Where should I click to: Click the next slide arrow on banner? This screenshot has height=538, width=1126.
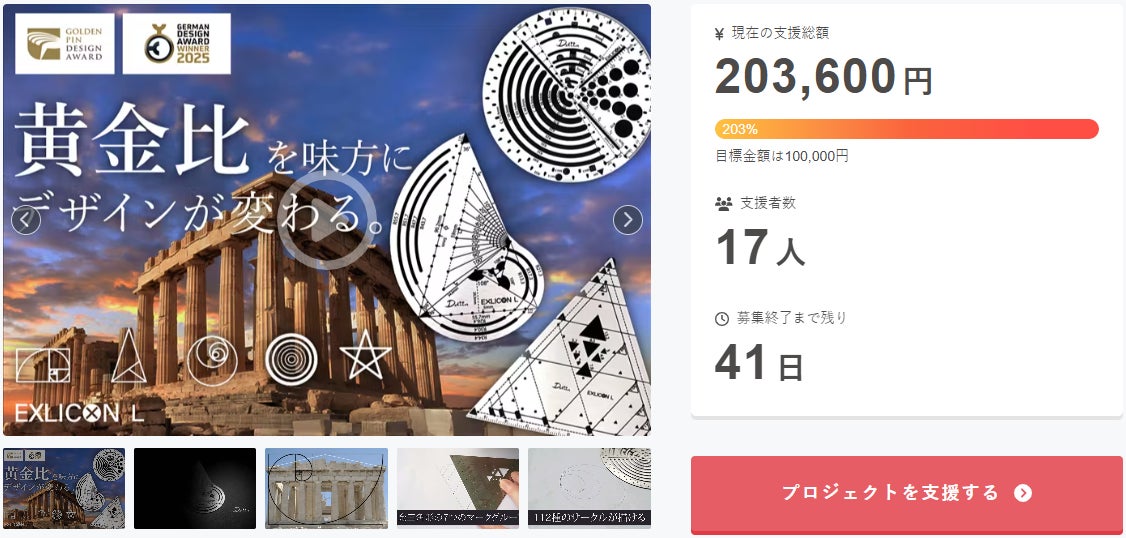point(628,221)
